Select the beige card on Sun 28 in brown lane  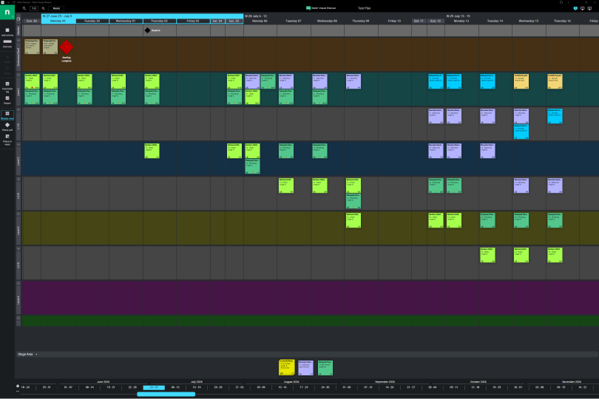pyautogui.click(x=32, y=47)
